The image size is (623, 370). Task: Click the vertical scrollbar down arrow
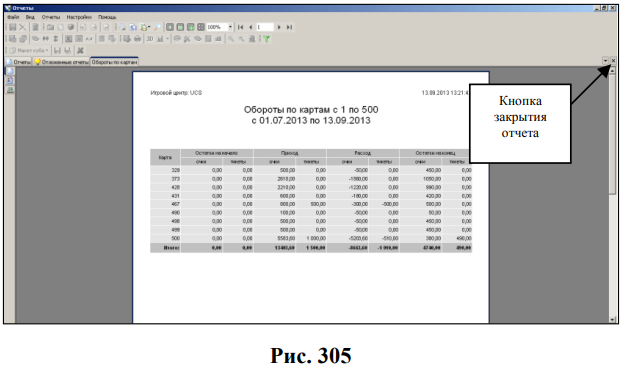(612, 320)
